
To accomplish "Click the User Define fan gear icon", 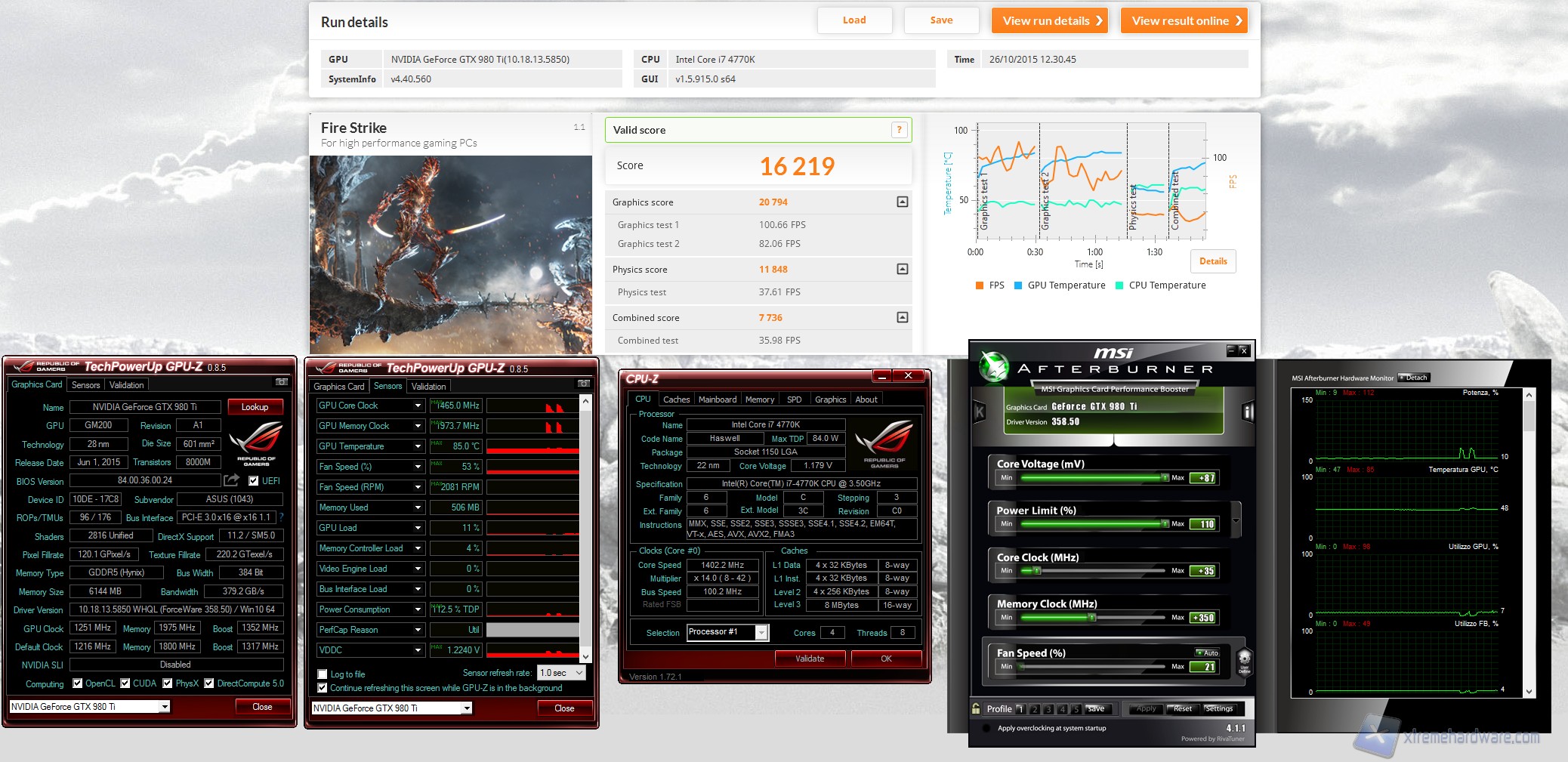I will (1244, 659).
